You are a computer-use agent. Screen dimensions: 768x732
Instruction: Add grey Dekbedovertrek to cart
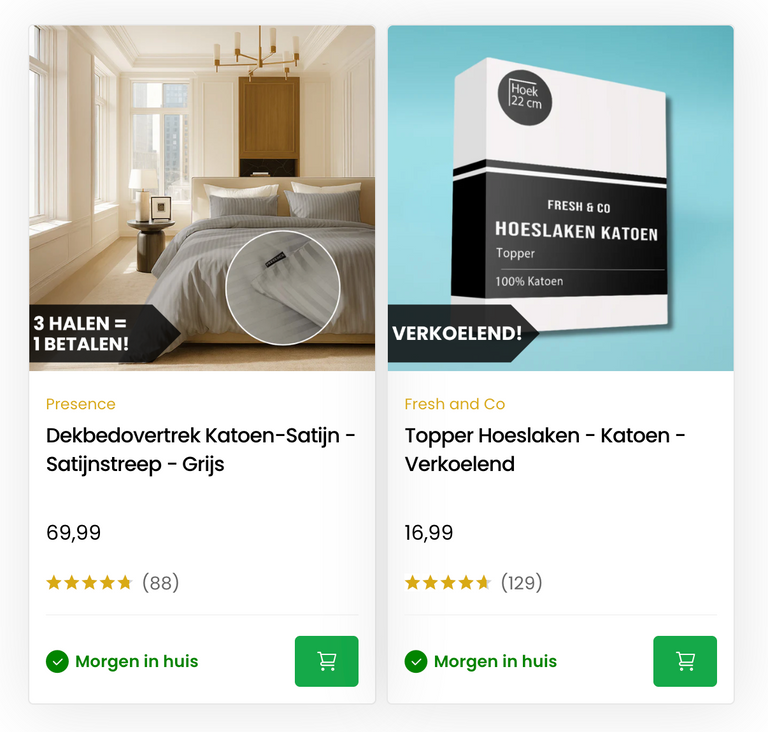coord(326,661)
